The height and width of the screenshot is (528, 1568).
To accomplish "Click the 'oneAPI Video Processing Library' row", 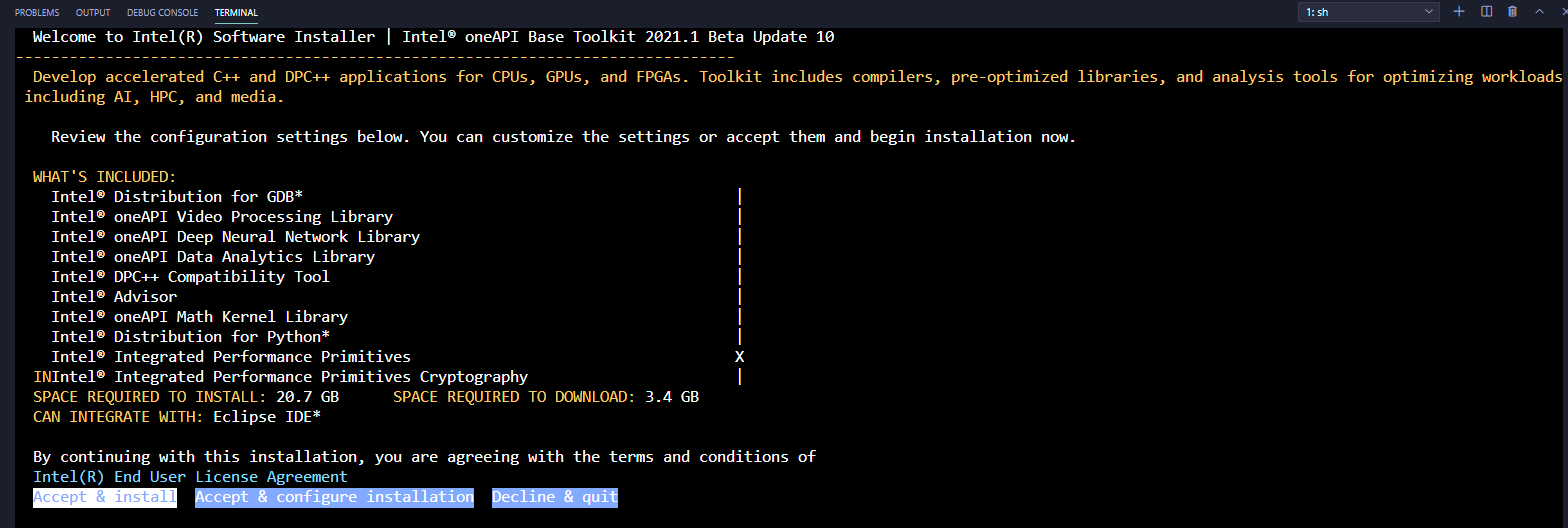I will 222,217.
